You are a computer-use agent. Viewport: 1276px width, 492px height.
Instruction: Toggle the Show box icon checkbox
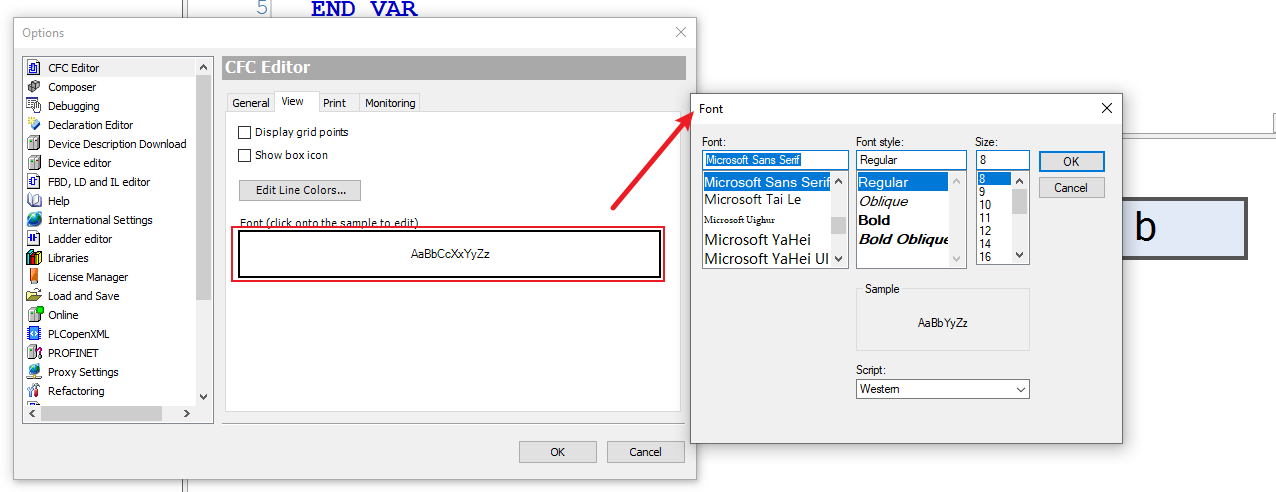(x=245, y=155)
